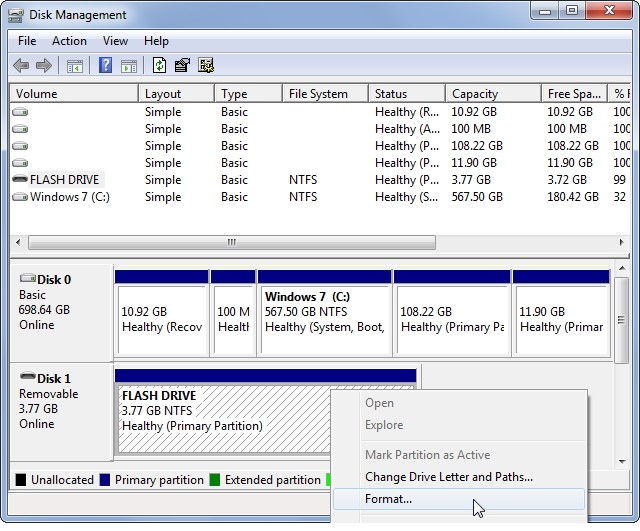This screenshot has height=531, width=640.
Task: Click the Explore context menu entry
Action: [x=459, y=425]
